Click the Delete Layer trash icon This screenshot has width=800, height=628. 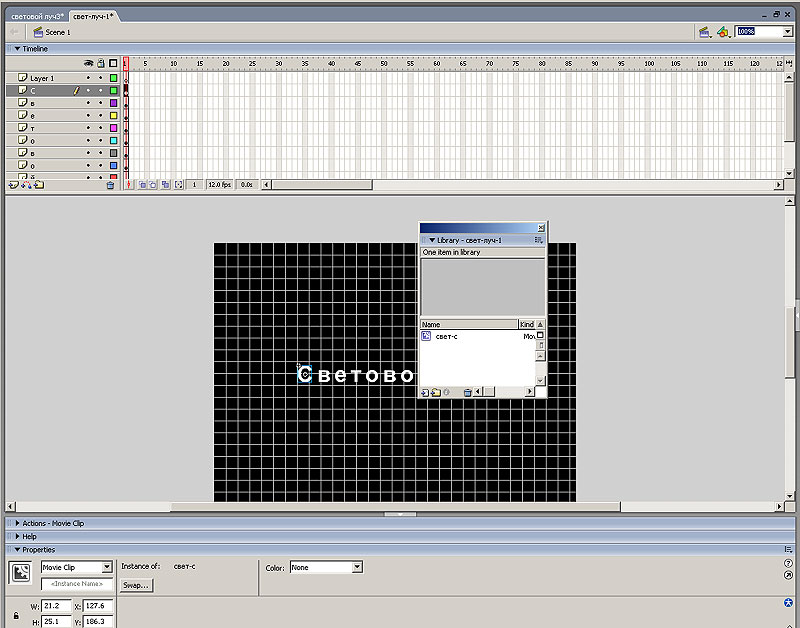click(x=110, y=185)
